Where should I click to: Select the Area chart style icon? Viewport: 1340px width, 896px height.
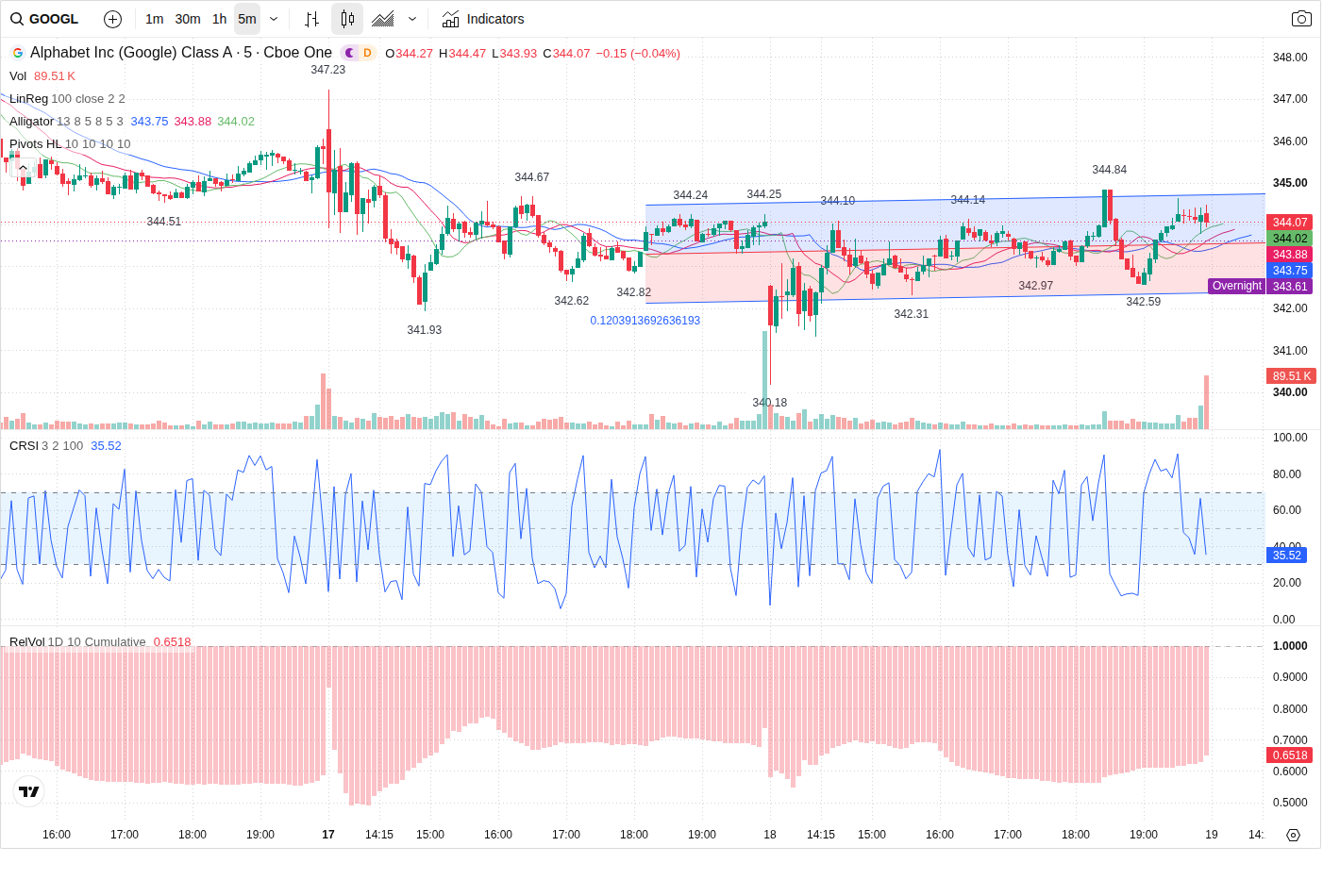(383, 19)
